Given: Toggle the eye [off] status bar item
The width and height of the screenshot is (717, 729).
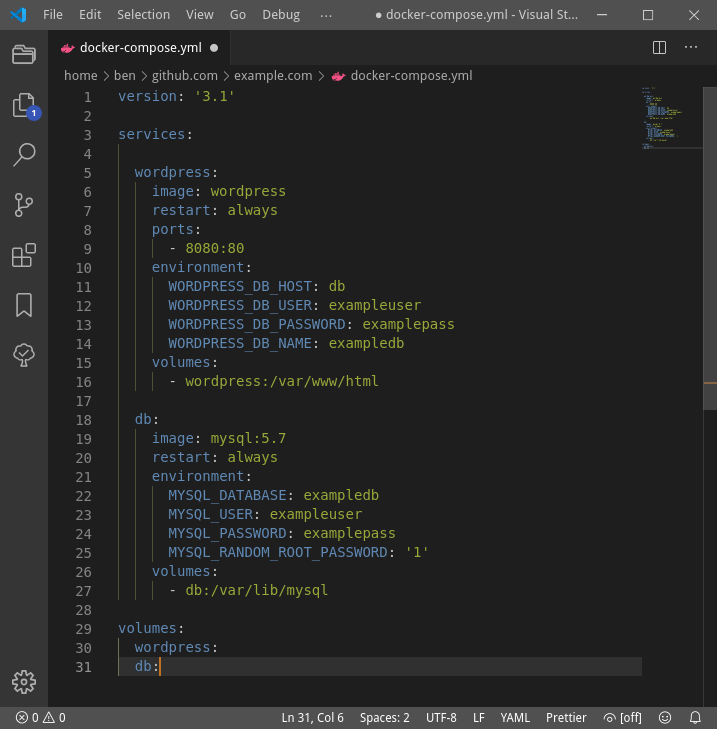Looking at the screenshot, I should point(623,718).
